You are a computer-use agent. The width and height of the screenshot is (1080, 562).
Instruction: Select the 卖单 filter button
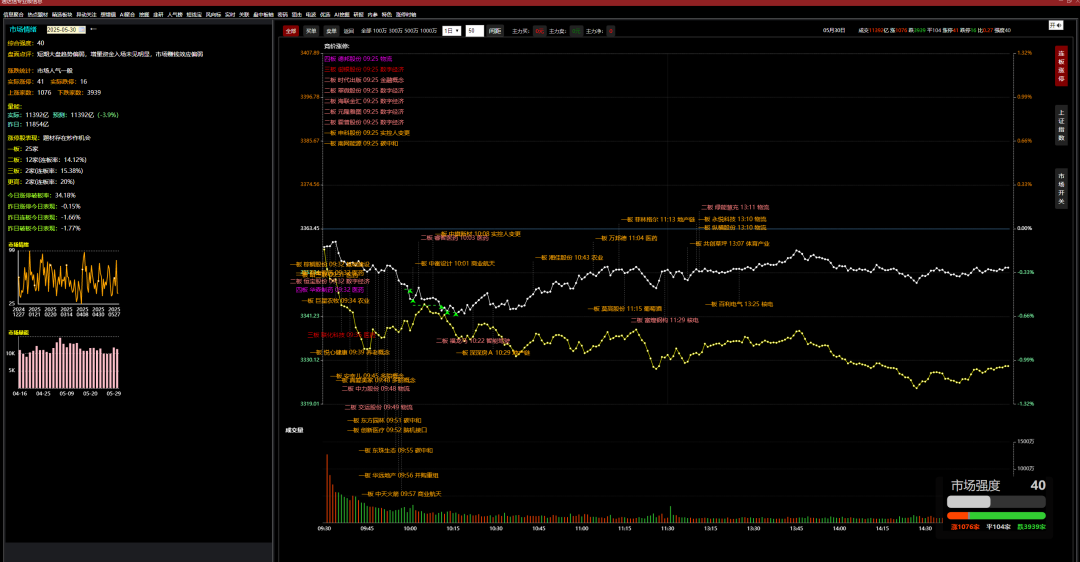pos(331,31)
